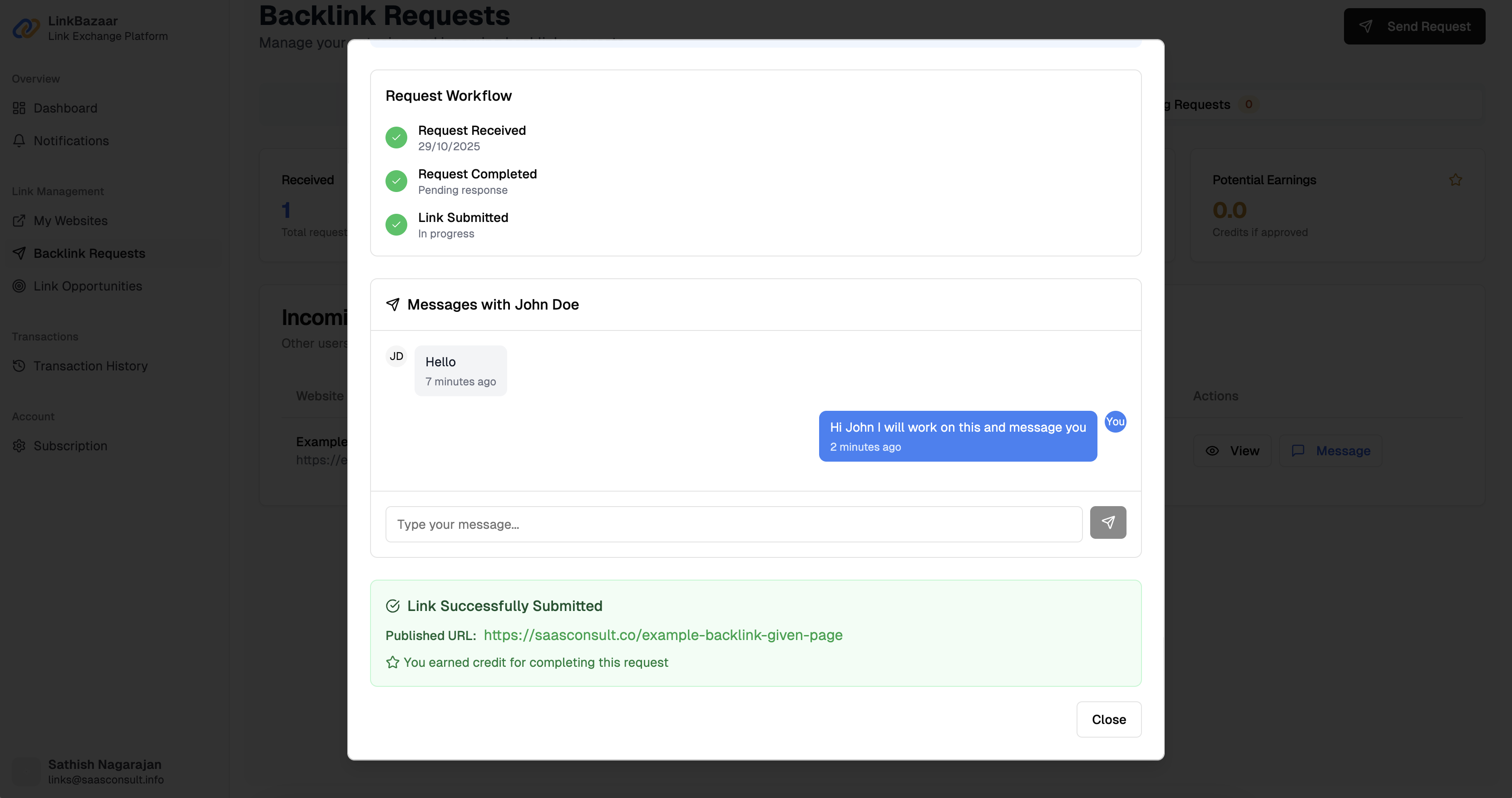Close the request workflow dialog
This screenshot has width=1512, height=798.
tap(1108, 719)
